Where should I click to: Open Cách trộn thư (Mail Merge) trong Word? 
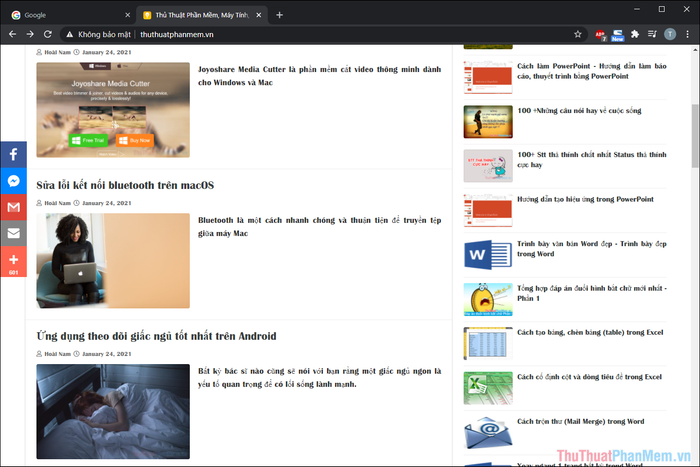[x=581, y=421]
